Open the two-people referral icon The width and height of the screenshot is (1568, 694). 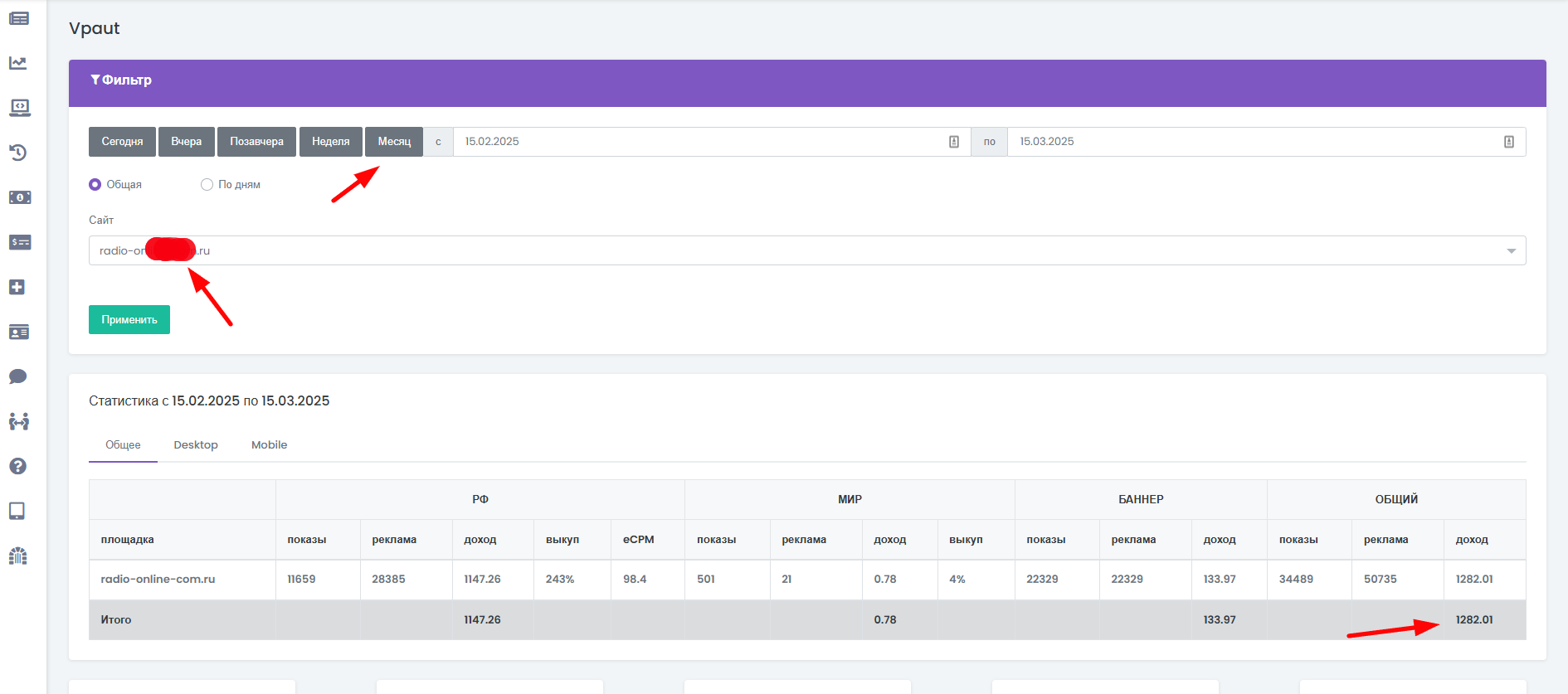pyautogui.click(x=19, y=421)
